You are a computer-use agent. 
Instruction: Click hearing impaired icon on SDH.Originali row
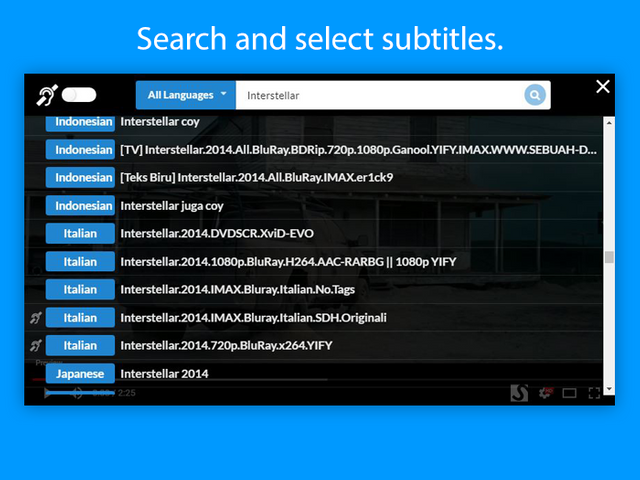pyautogui.click(x=36, y=318)
